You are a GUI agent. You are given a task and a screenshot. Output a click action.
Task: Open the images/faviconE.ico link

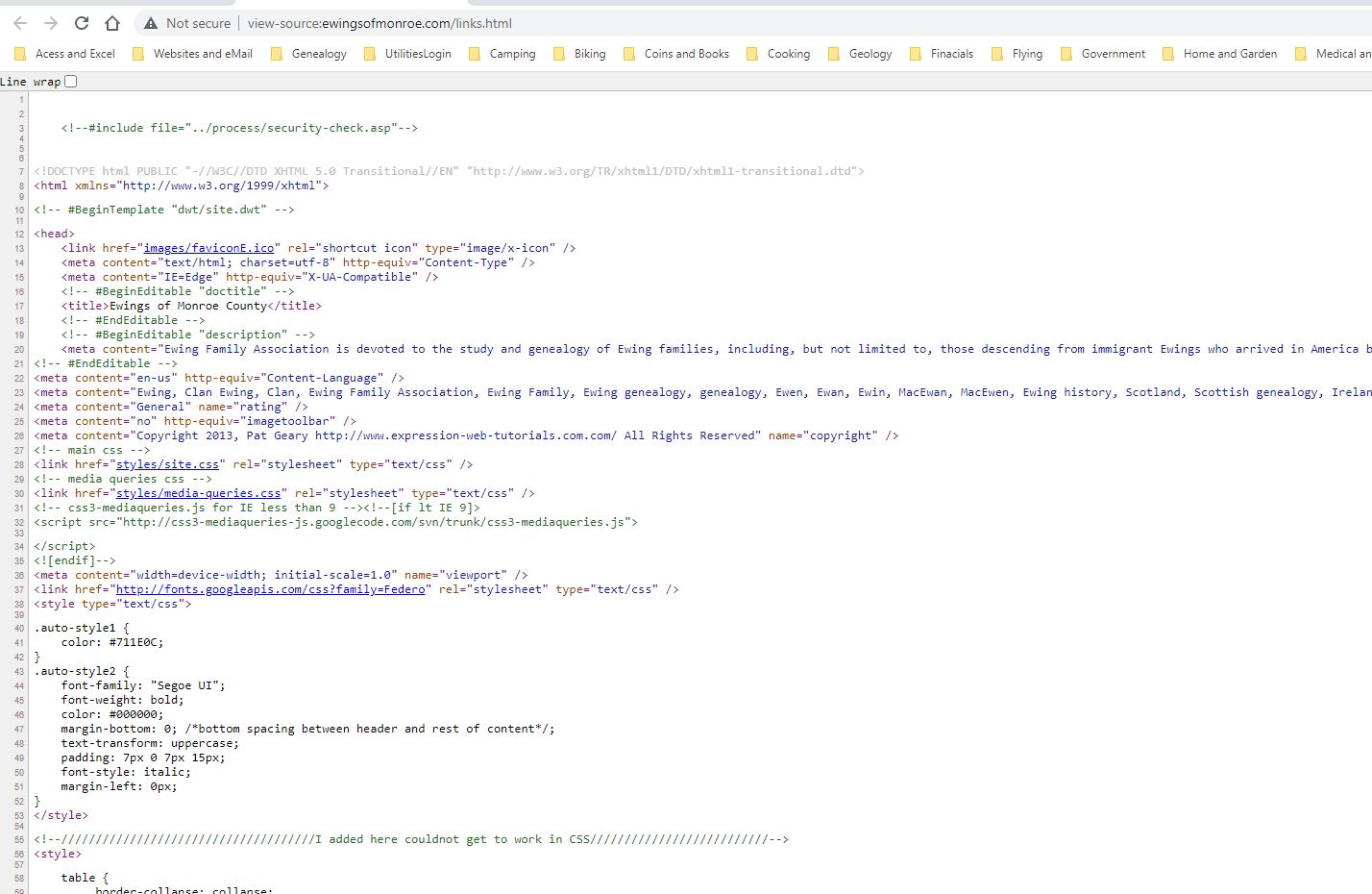(x=208, y=248)
